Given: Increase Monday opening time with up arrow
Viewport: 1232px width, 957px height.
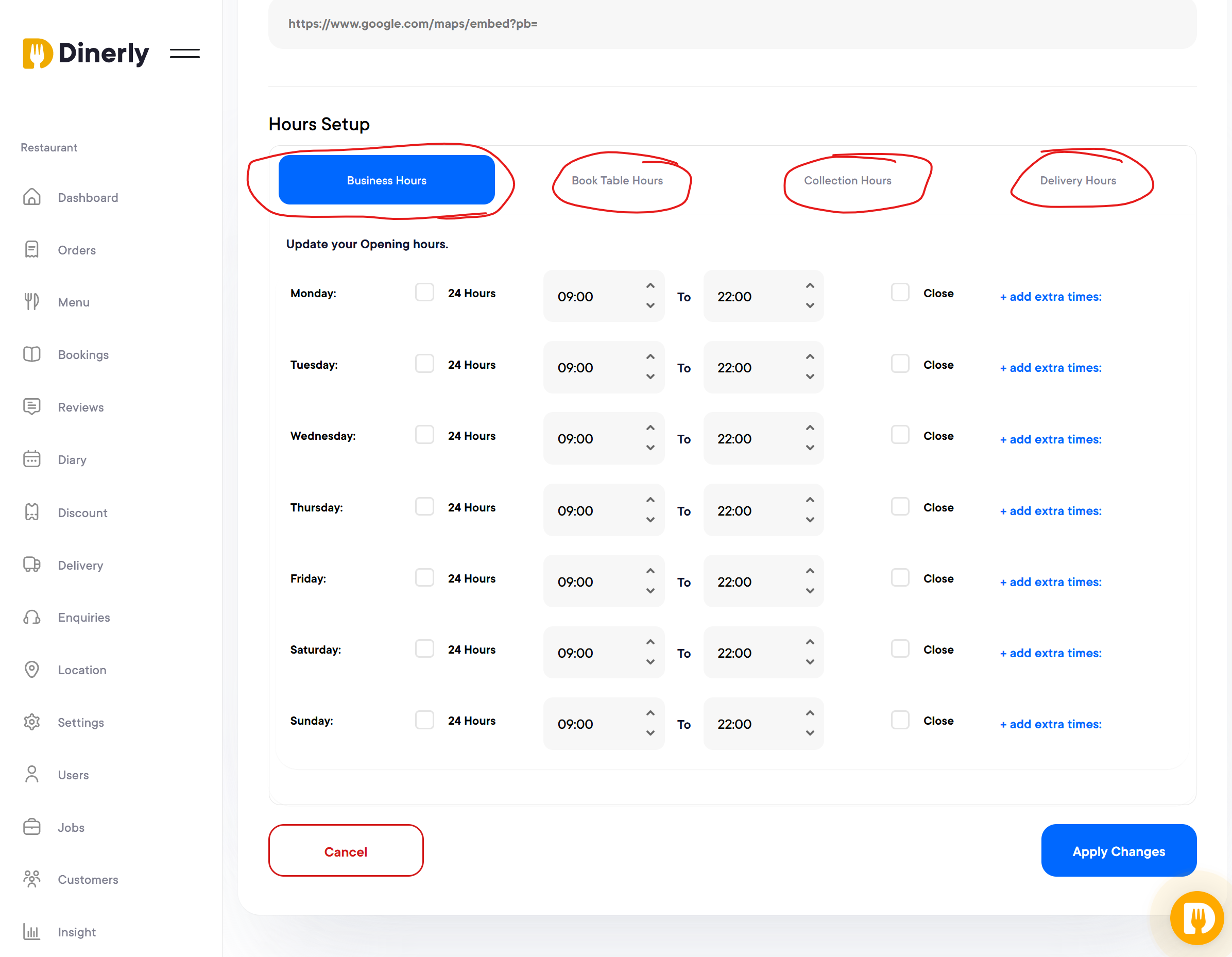Looking at the screenshot, I should coord(651,286).
